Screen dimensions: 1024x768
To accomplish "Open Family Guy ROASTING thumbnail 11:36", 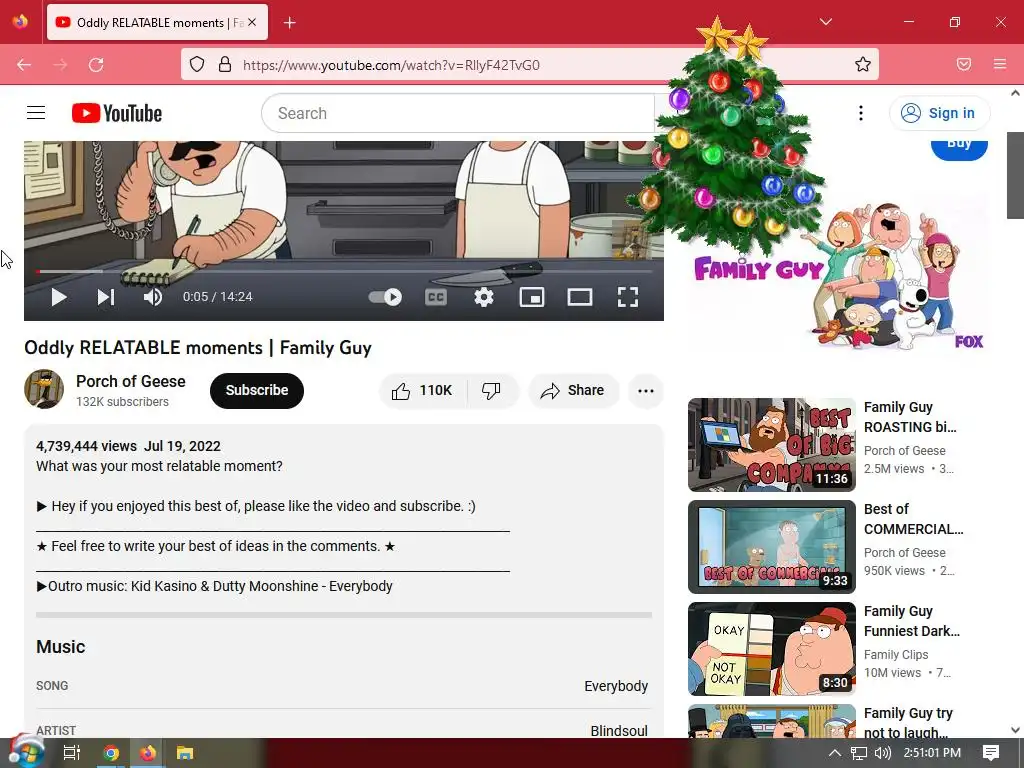I will coord(772,445).
